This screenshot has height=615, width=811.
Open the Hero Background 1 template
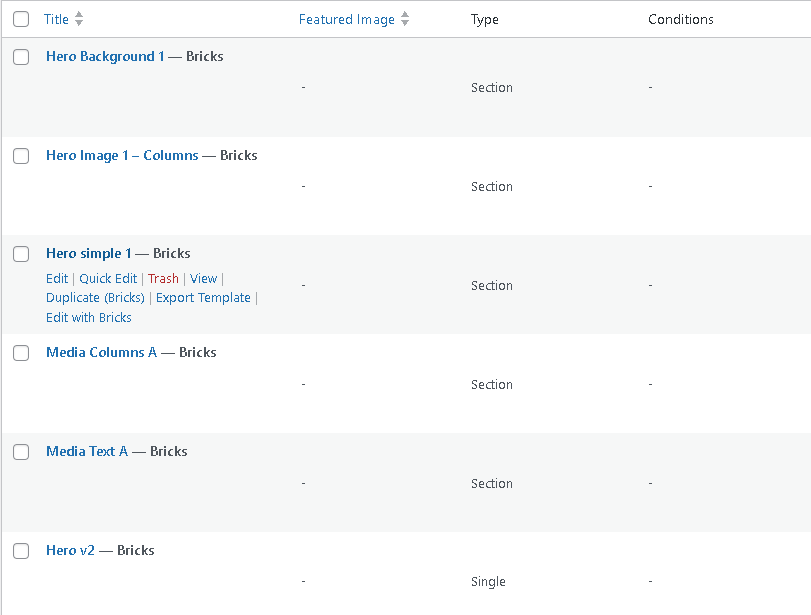click(x=104, y=56)
